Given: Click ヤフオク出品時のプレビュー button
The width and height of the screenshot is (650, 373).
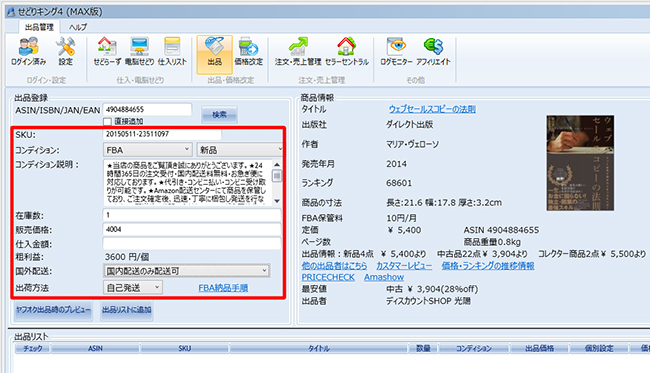Looking at the screenshot, I should pyautogui.click(x=53, y=310).
